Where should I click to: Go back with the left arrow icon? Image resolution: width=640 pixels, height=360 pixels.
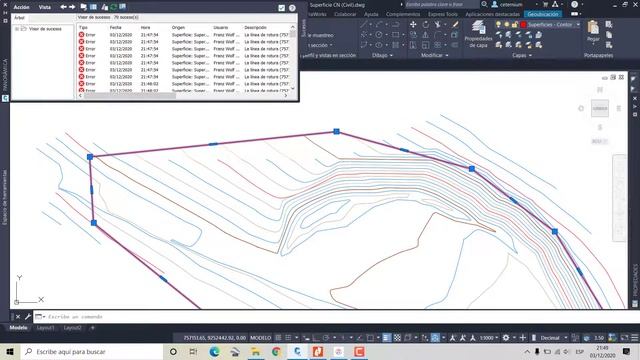click(63, 7)
